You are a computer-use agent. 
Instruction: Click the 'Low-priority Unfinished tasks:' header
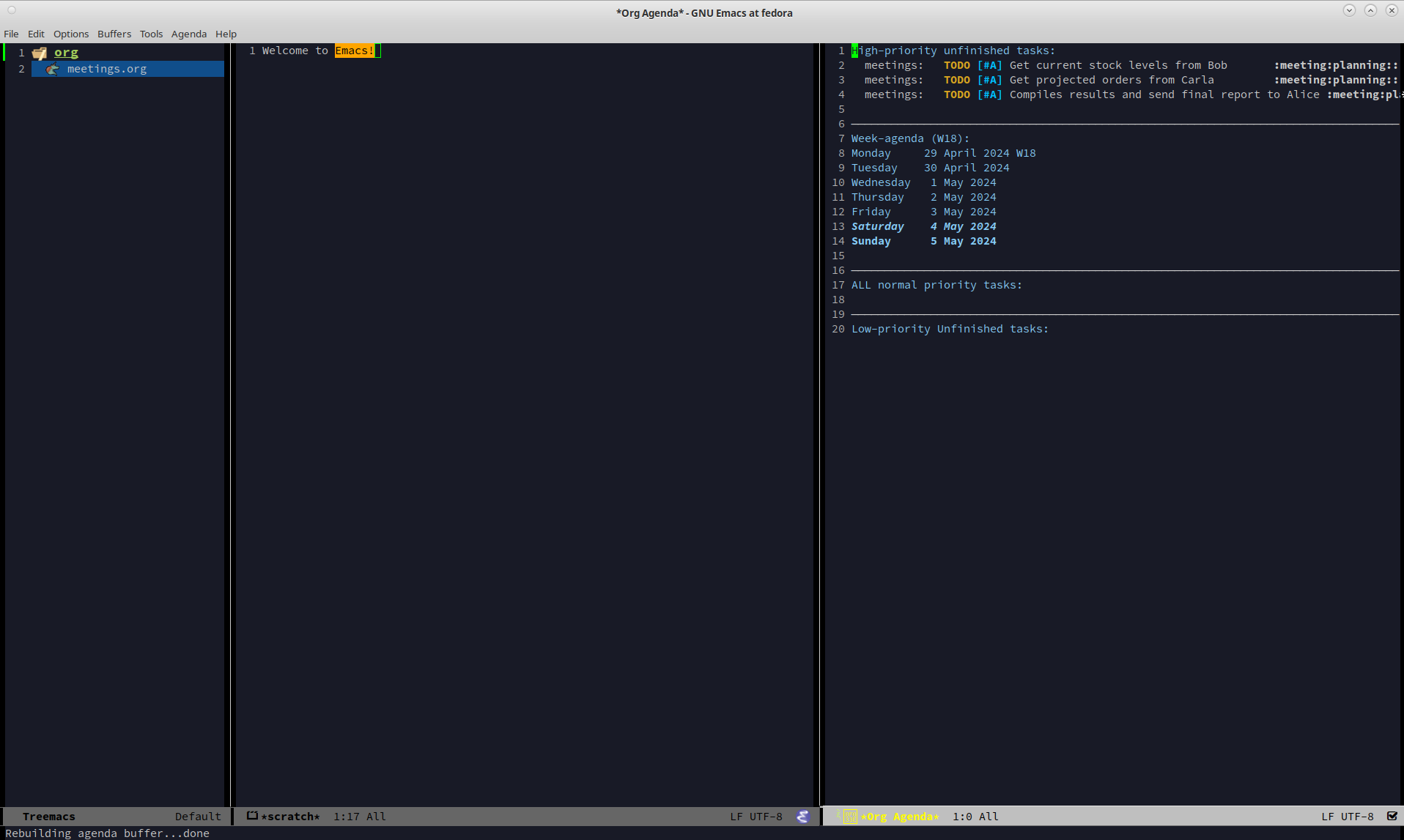(950, 329)
